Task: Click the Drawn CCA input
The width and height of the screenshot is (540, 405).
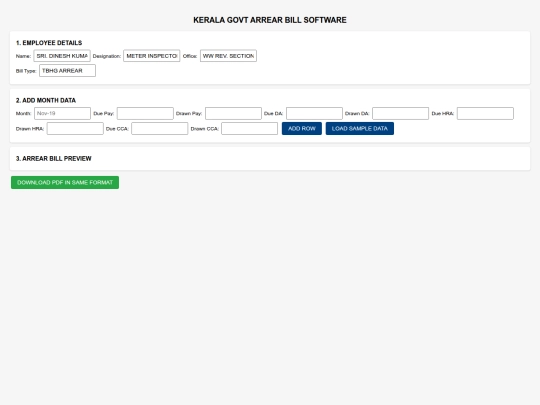Action: coord(249,128)
